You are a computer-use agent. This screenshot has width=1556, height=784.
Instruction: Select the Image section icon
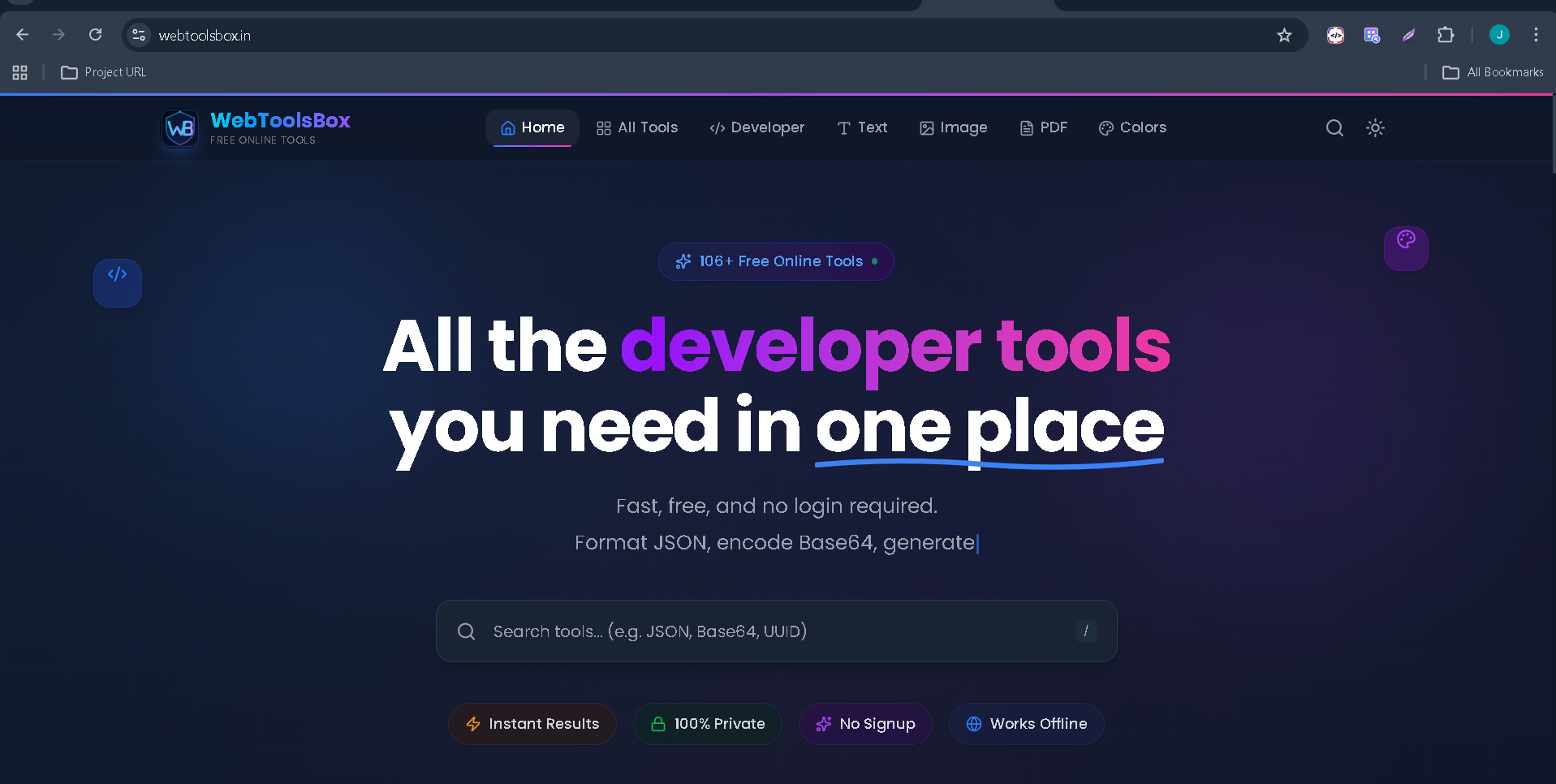925,127
